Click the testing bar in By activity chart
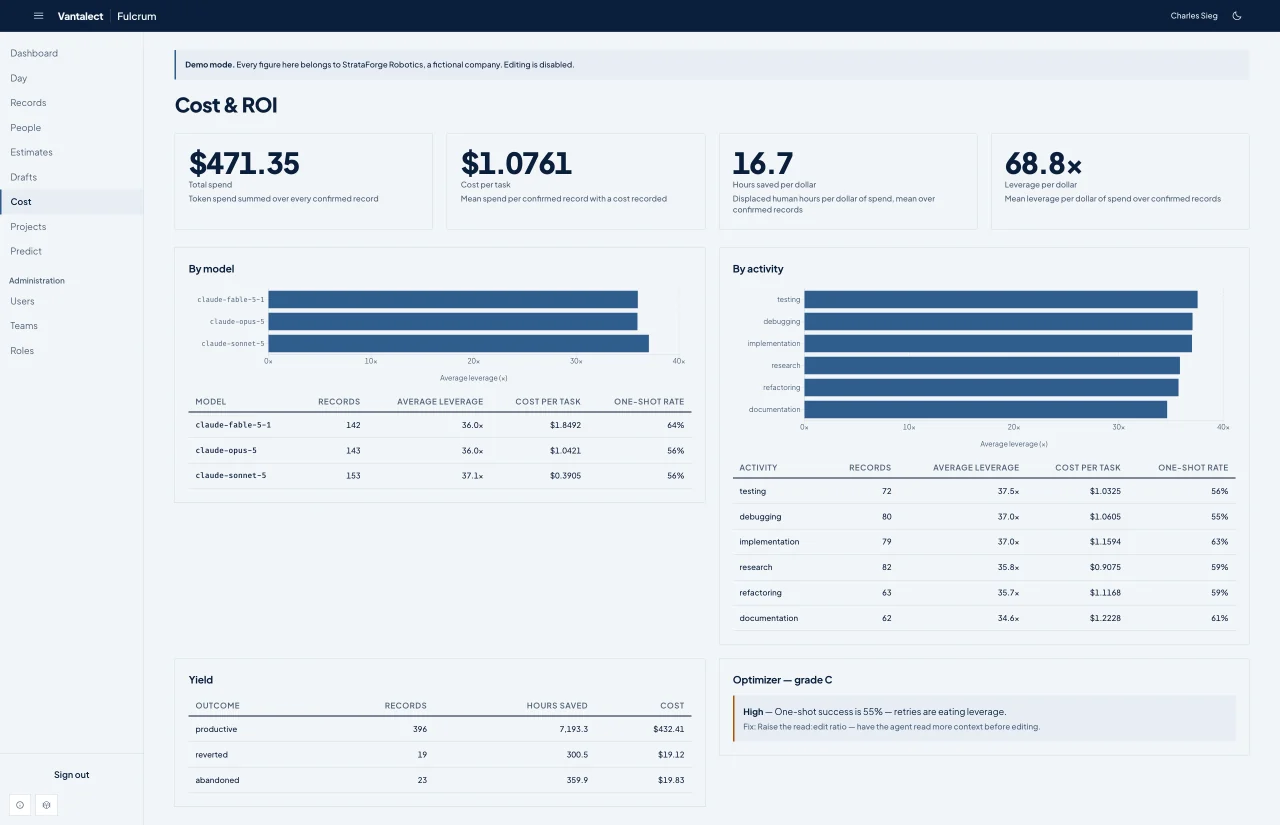This screenshot has height=825, width=1280. (1000, 299)
